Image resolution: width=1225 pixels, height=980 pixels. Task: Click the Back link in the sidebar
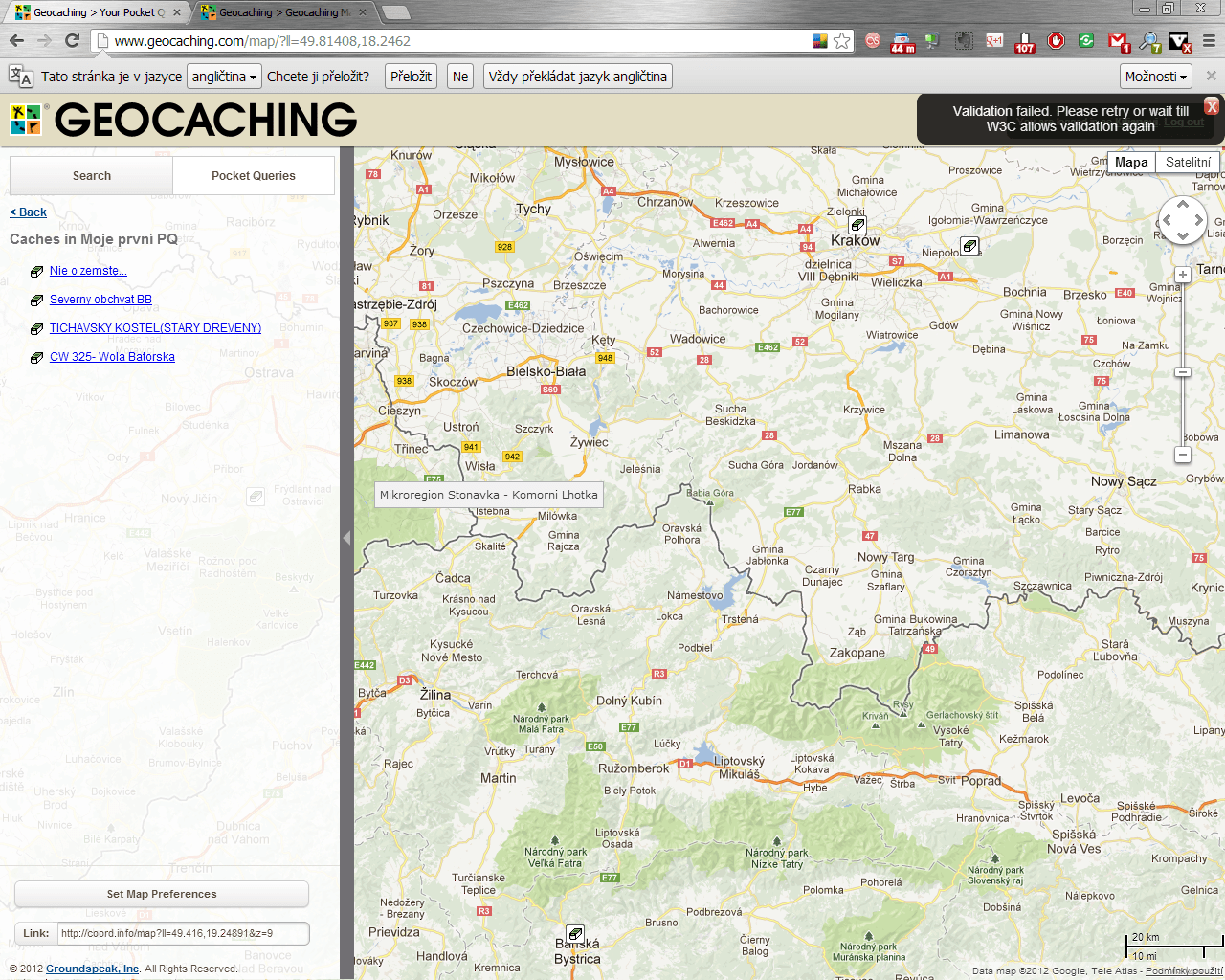tap(28, 212)
